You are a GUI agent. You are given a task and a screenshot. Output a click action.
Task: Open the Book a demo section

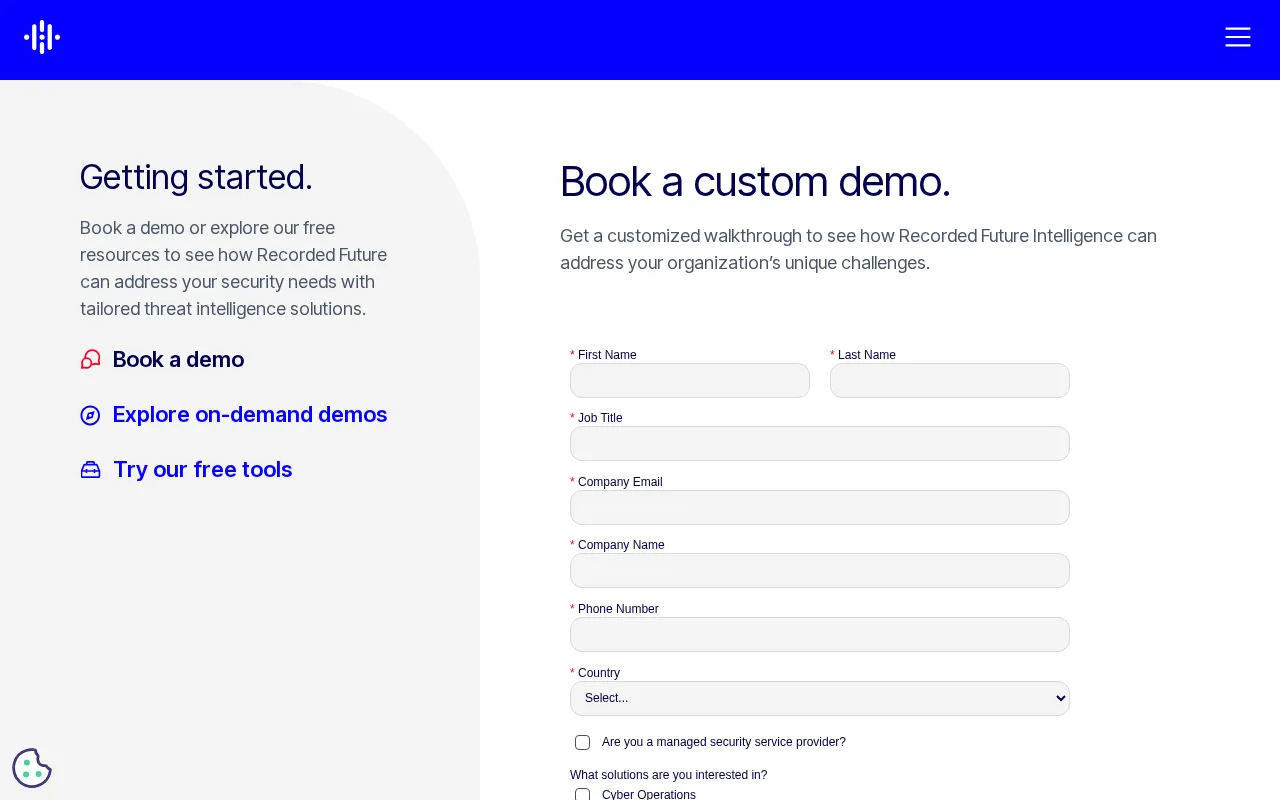[178, 359]
